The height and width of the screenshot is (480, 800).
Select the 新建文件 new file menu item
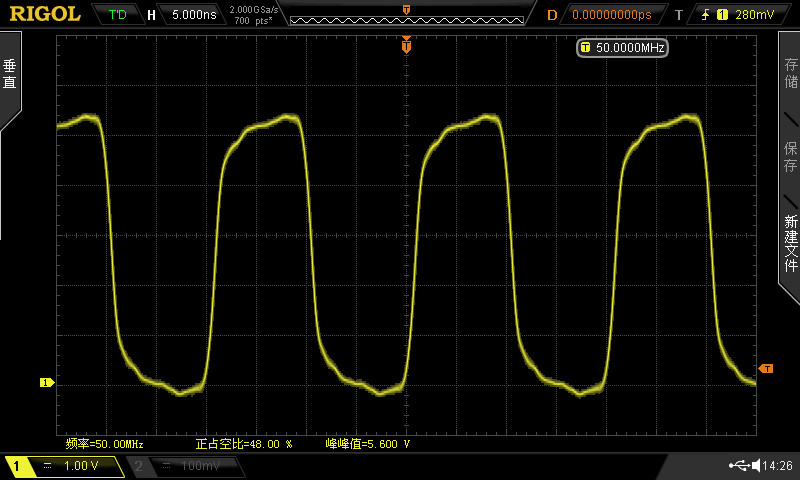(x=791, y=243)
